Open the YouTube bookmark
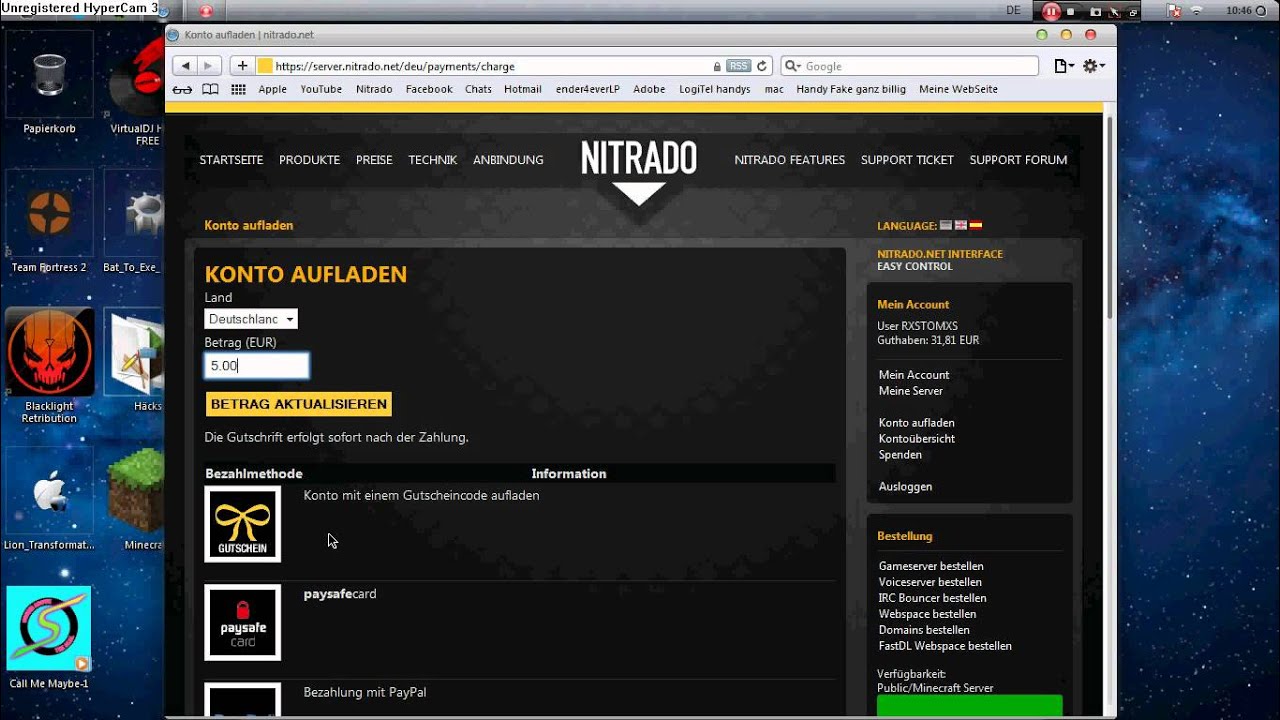Viewport: 1280px width, 720px height. (x=321, y=89)
